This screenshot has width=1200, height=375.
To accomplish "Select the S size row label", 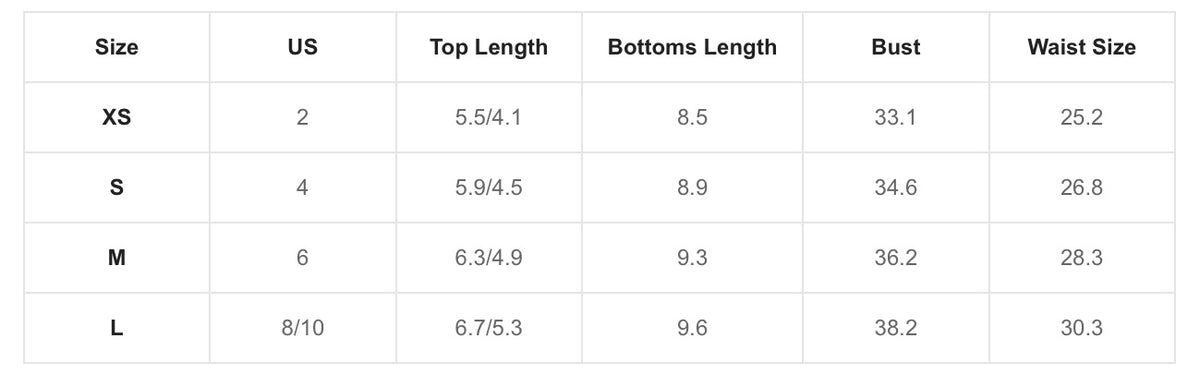I will pyautogui.click(x=117, y=188).
